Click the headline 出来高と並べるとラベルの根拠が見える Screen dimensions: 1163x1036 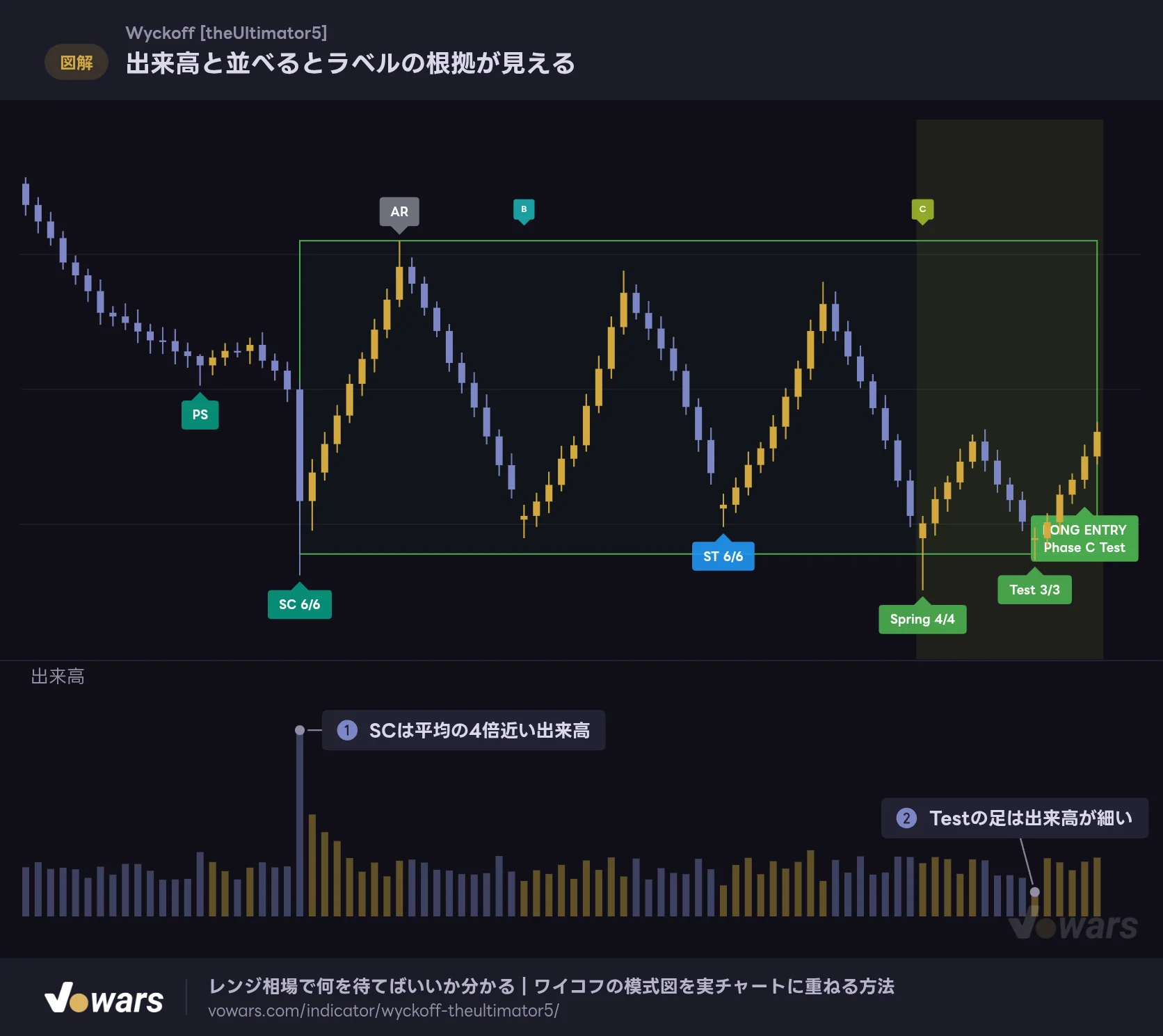(351, 63)
